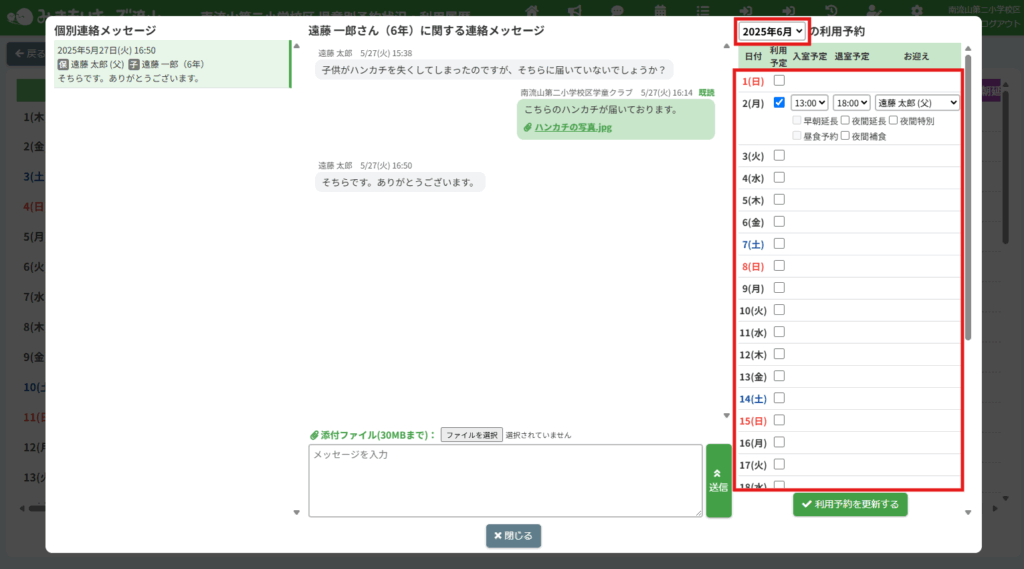Click the メッセージを入力 text area
Screen dimensions: 1024x569
coord(505,481)
